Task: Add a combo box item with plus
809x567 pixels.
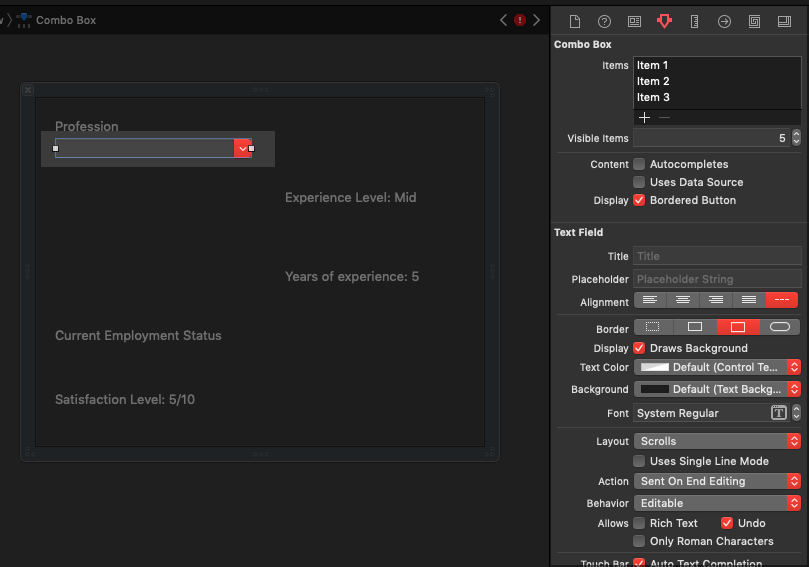Action: [x=644, y=117]
